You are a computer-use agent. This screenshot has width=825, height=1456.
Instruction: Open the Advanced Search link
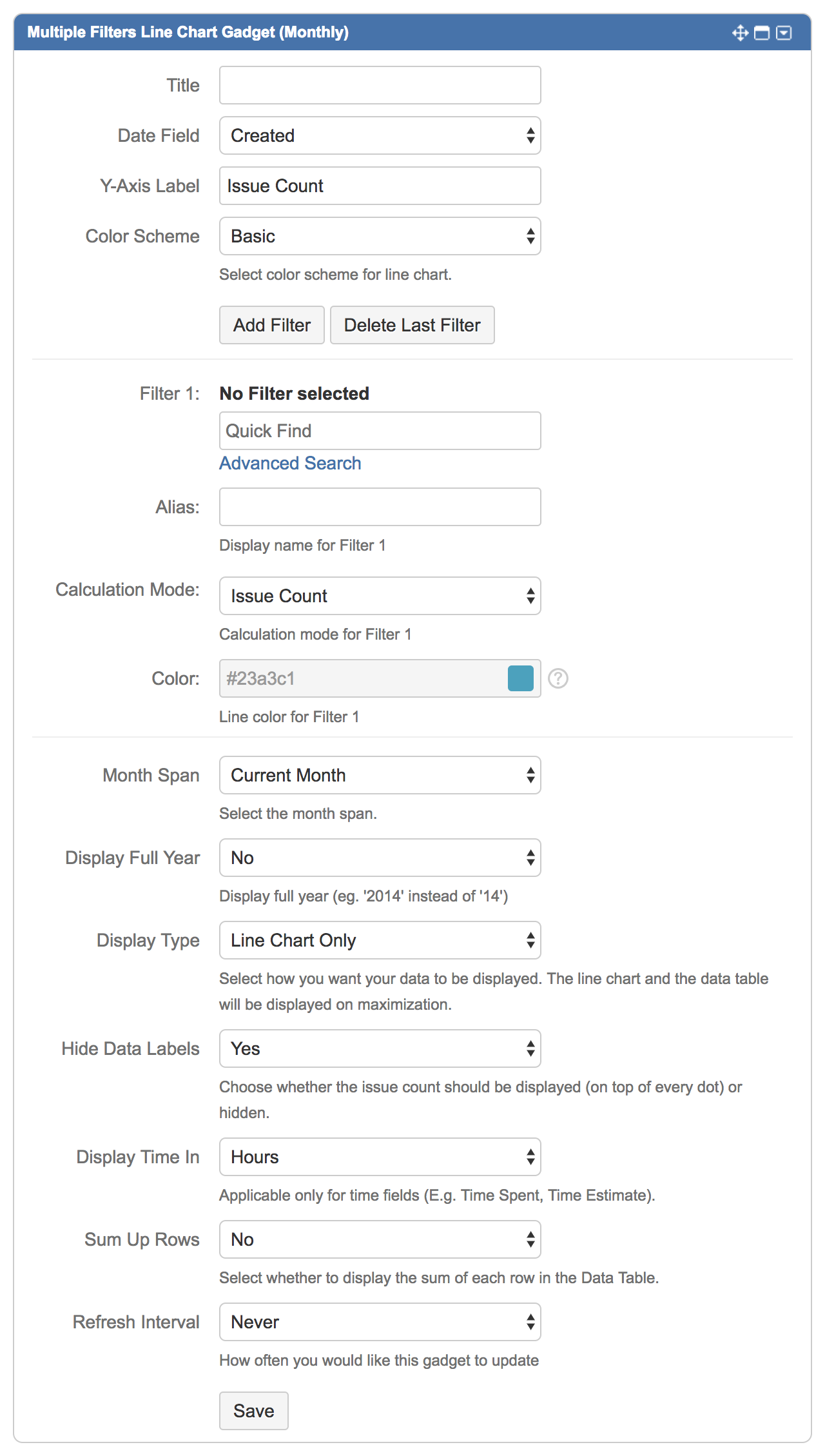[290, 463]
